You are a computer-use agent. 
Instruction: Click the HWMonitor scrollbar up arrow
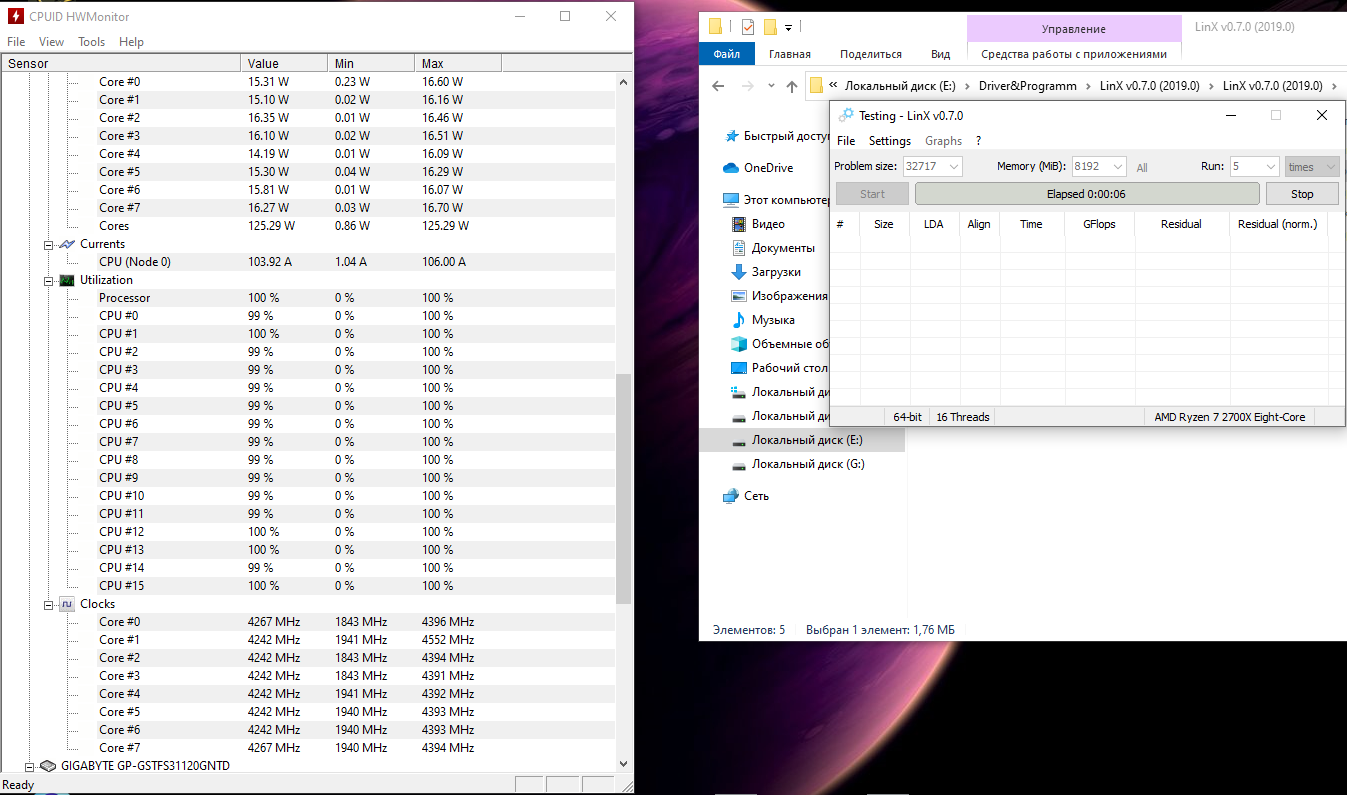coord(624,81)
